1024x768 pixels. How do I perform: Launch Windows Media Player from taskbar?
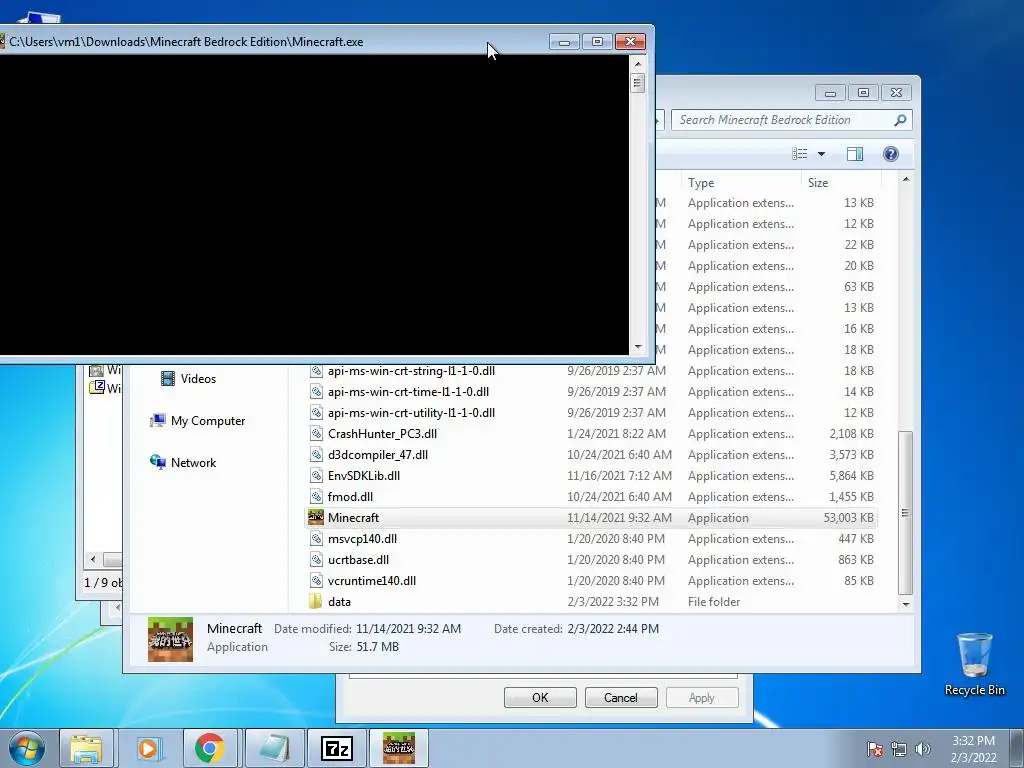click(x=148, y=748)
